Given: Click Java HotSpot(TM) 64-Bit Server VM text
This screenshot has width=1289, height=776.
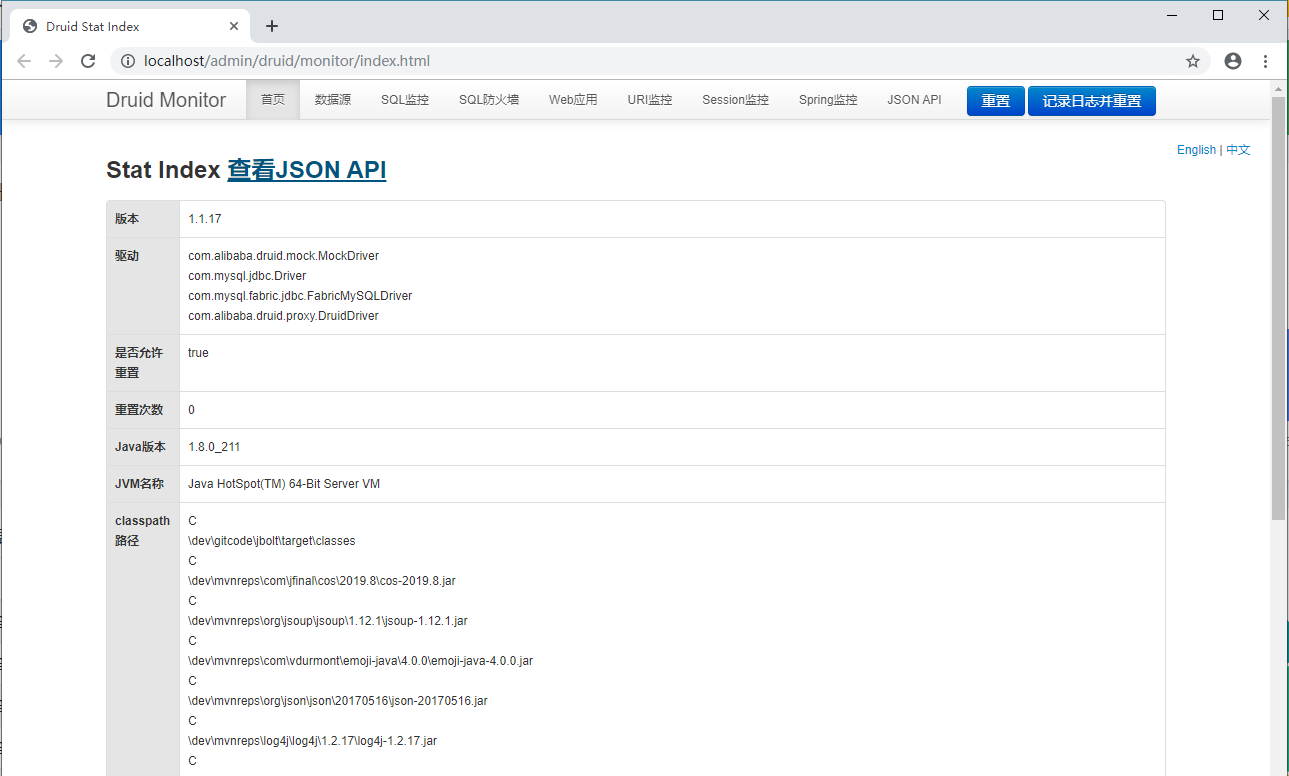Looking at the screenshot, I should (x=284, y=484).
